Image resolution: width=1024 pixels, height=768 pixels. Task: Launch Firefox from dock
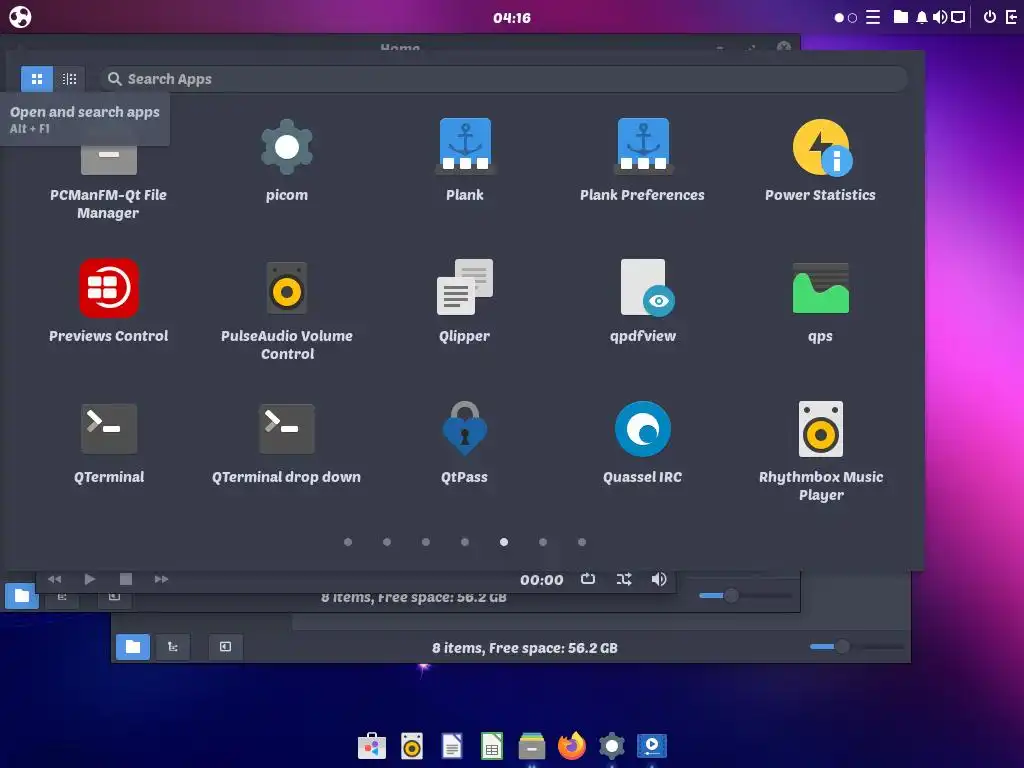point(571,746)
